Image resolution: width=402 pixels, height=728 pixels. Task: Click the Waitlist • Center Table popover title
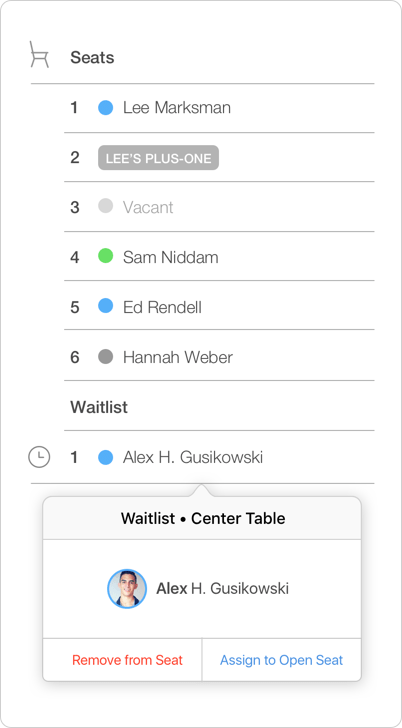tap(203, 518)
